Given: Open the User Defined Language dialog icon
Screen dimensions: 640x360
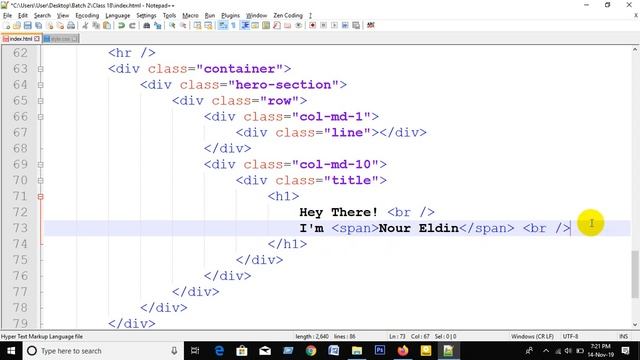Looking at the screenshot, I should pyautogui.click(x=255, y=25).
